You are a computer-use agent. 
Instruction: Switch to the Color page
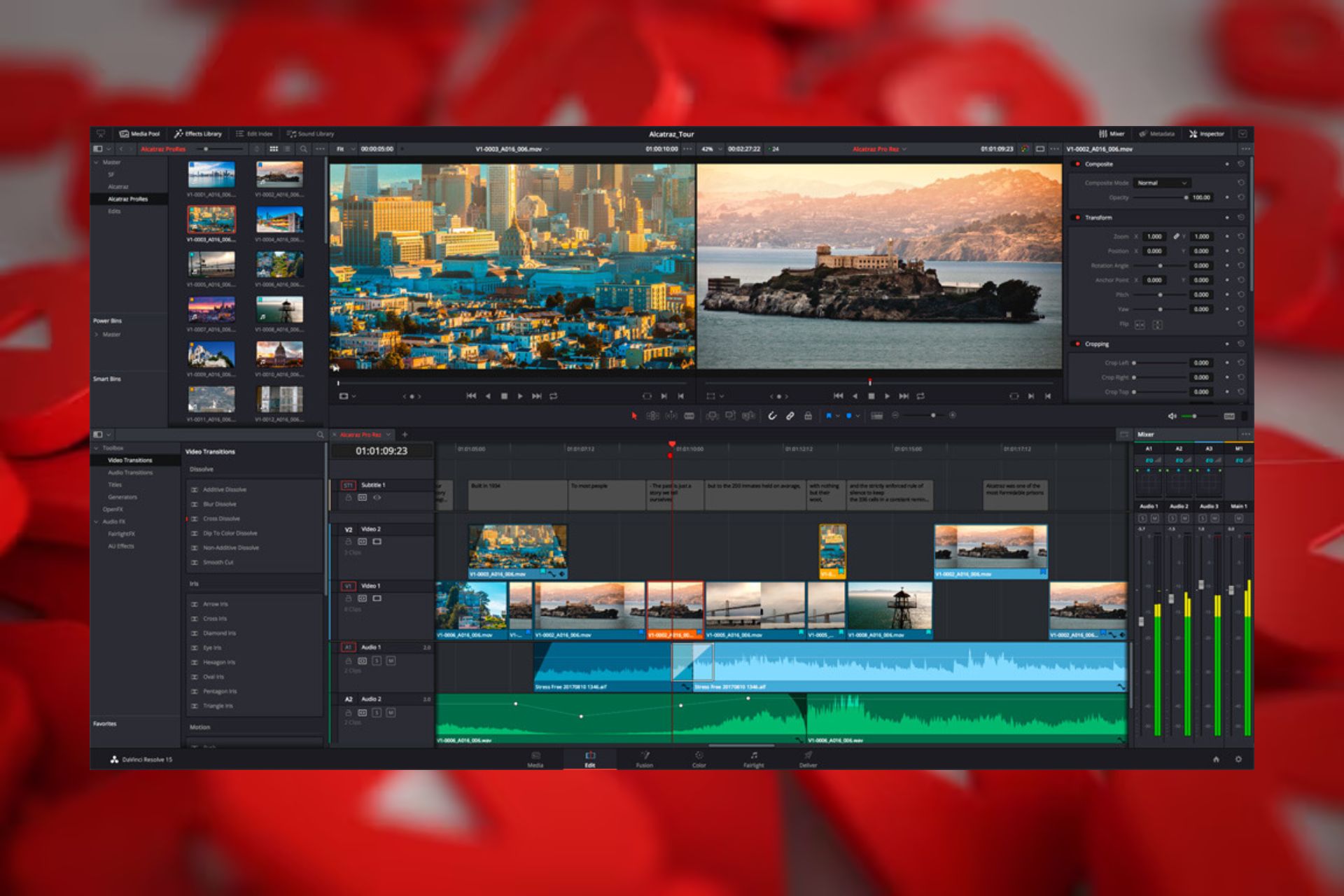tap(699, 759)
